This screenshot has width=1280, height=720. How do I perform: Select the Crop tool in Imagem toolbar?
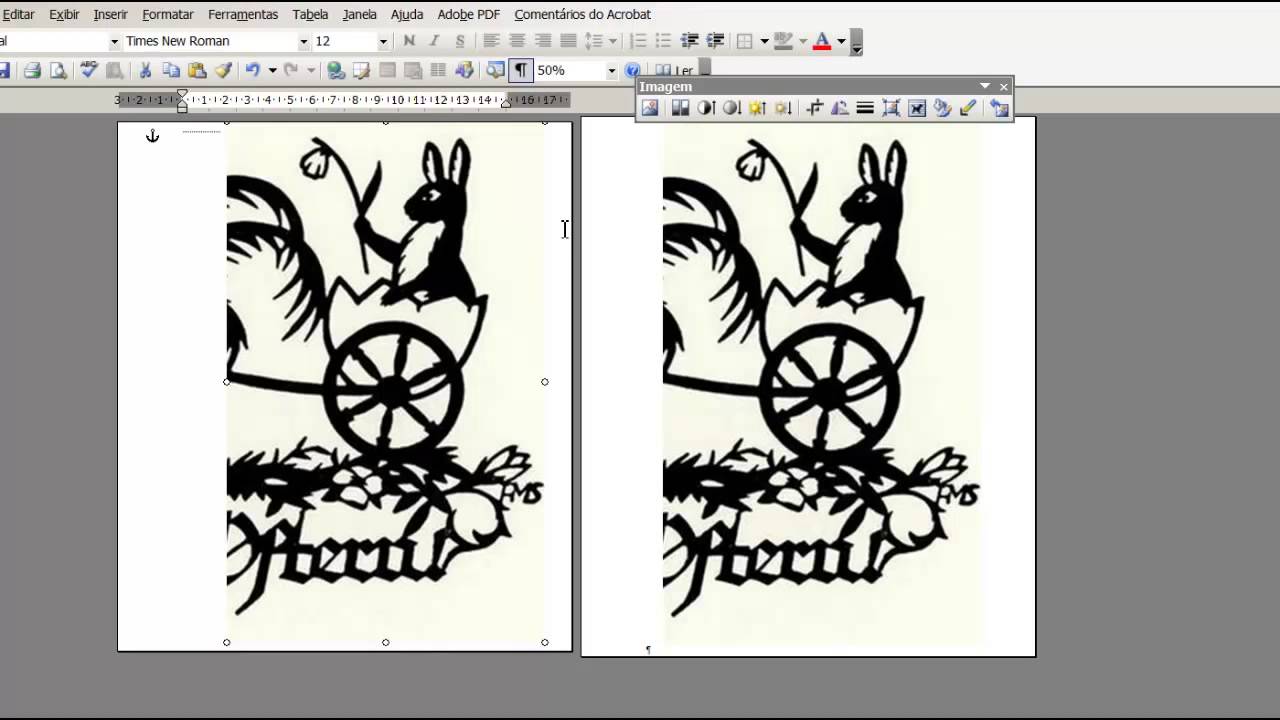[814, 108]
